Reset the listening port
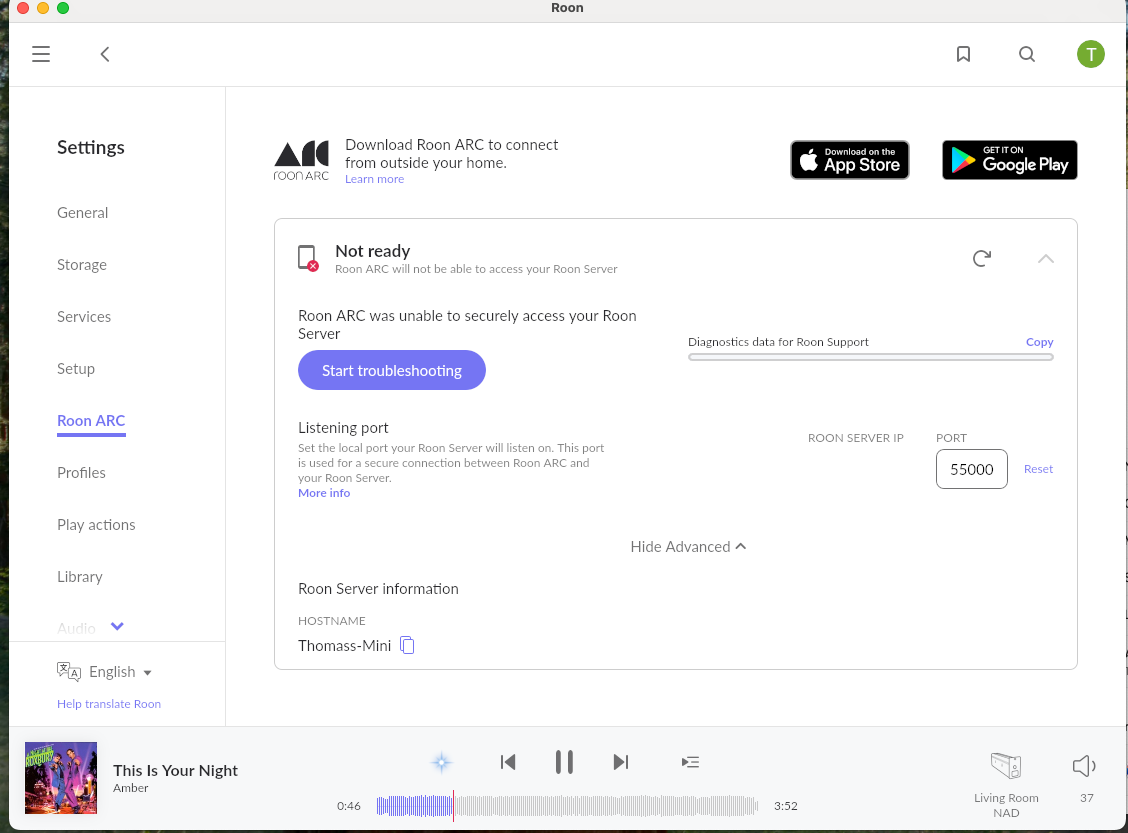 pos(1038,469)
